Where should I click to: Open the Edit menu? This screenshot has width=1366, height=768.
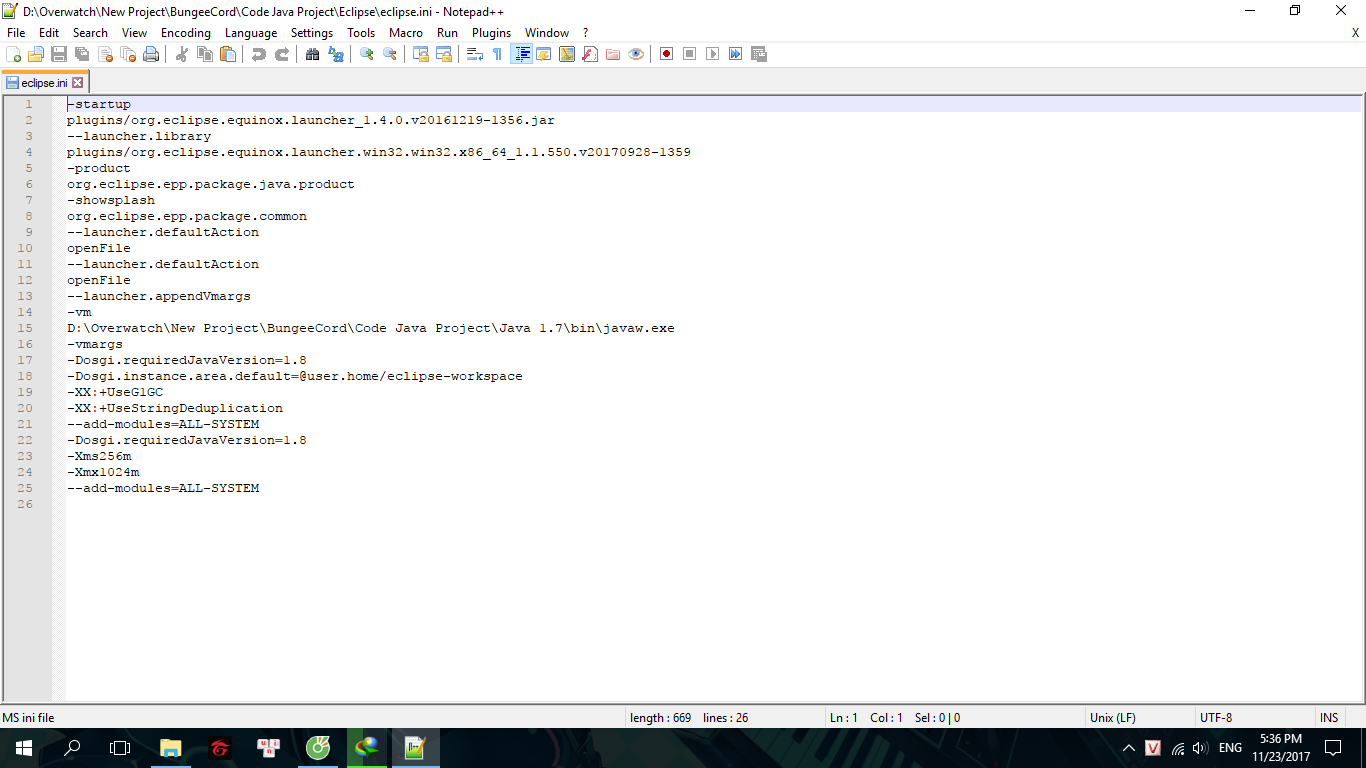click(49, 33)
